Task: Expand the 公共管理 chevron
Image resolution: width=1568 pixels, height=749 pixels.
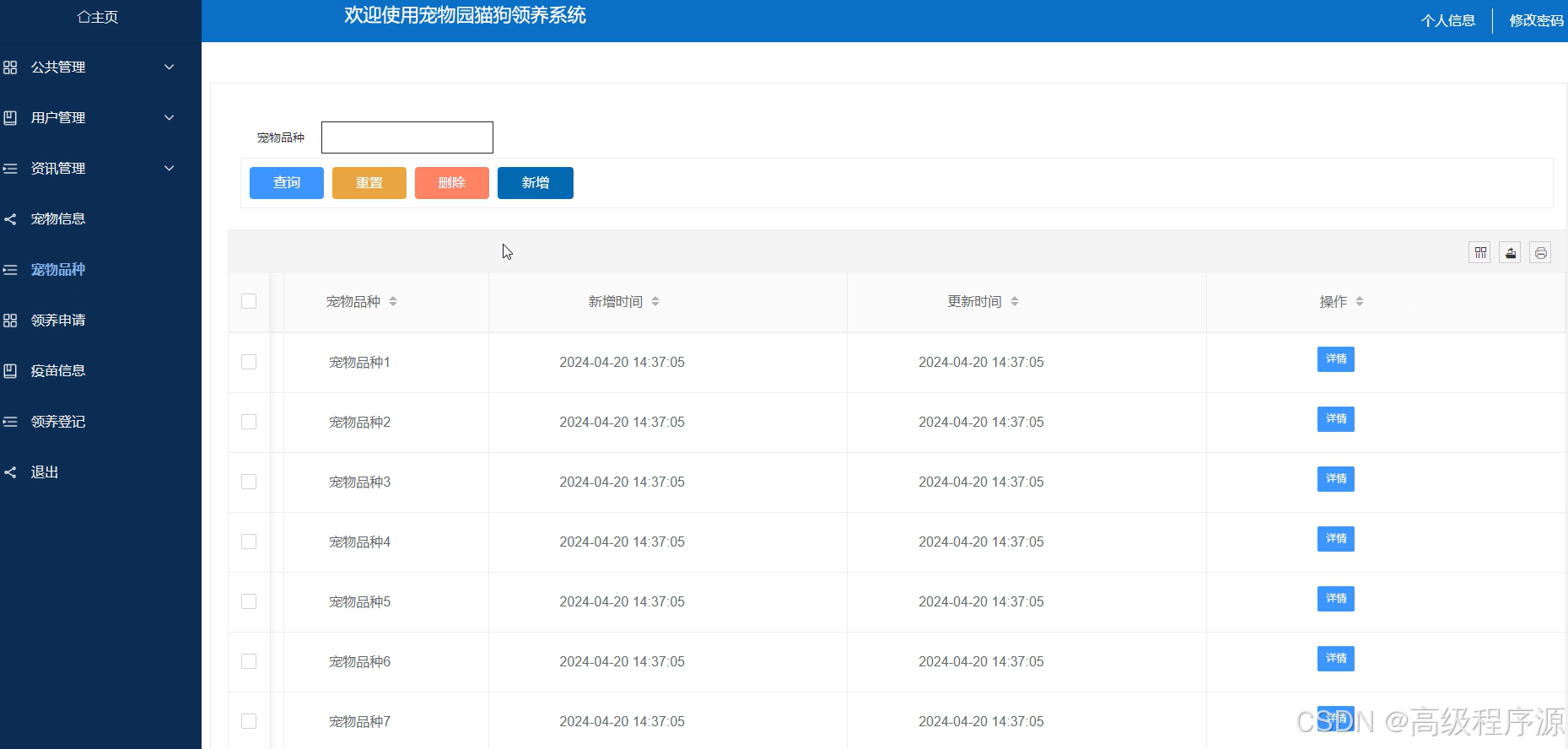Action: coord(169,67)
